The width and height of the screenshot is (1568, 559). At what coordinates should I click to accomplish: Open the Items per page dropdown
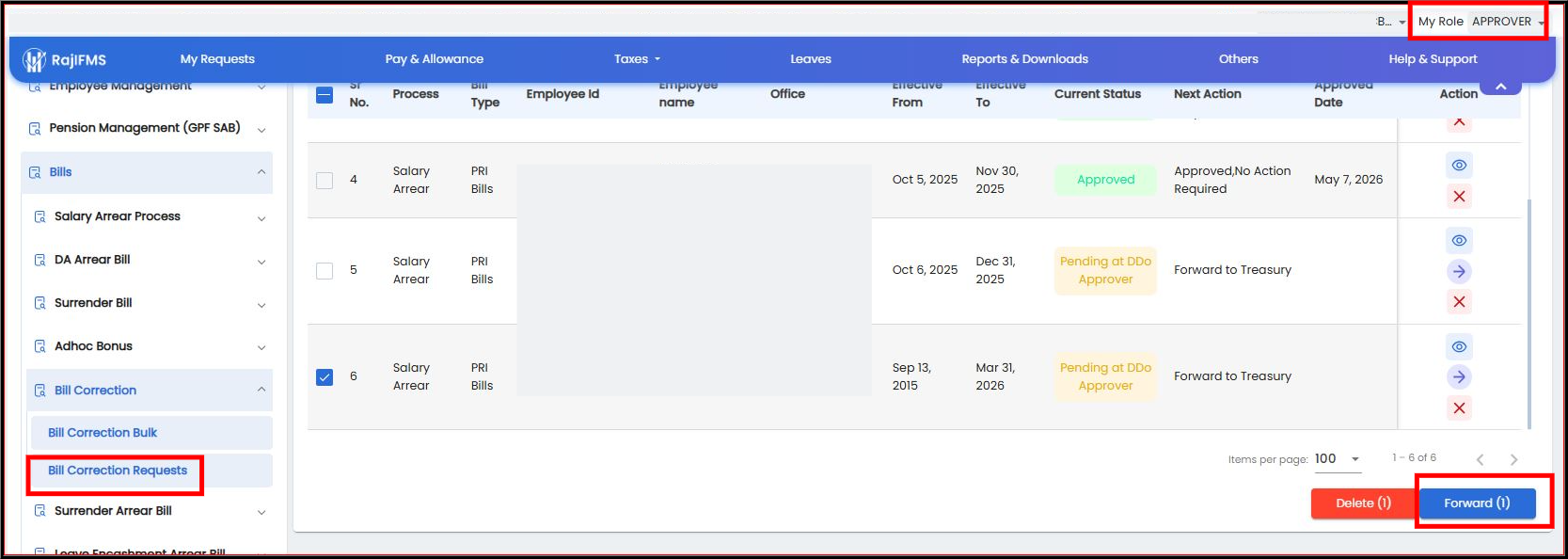(1337, 459)
